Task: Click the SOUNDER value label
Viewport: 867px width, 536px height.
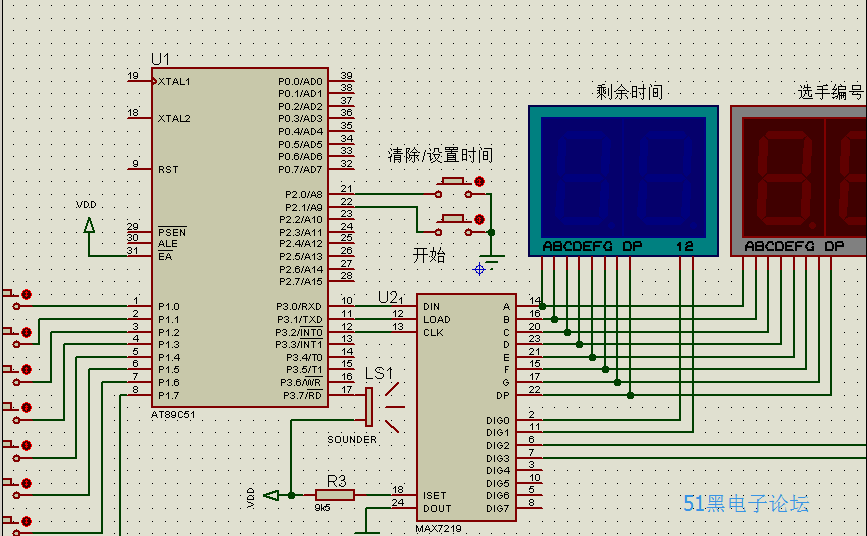Action: [x=352, y=440]
